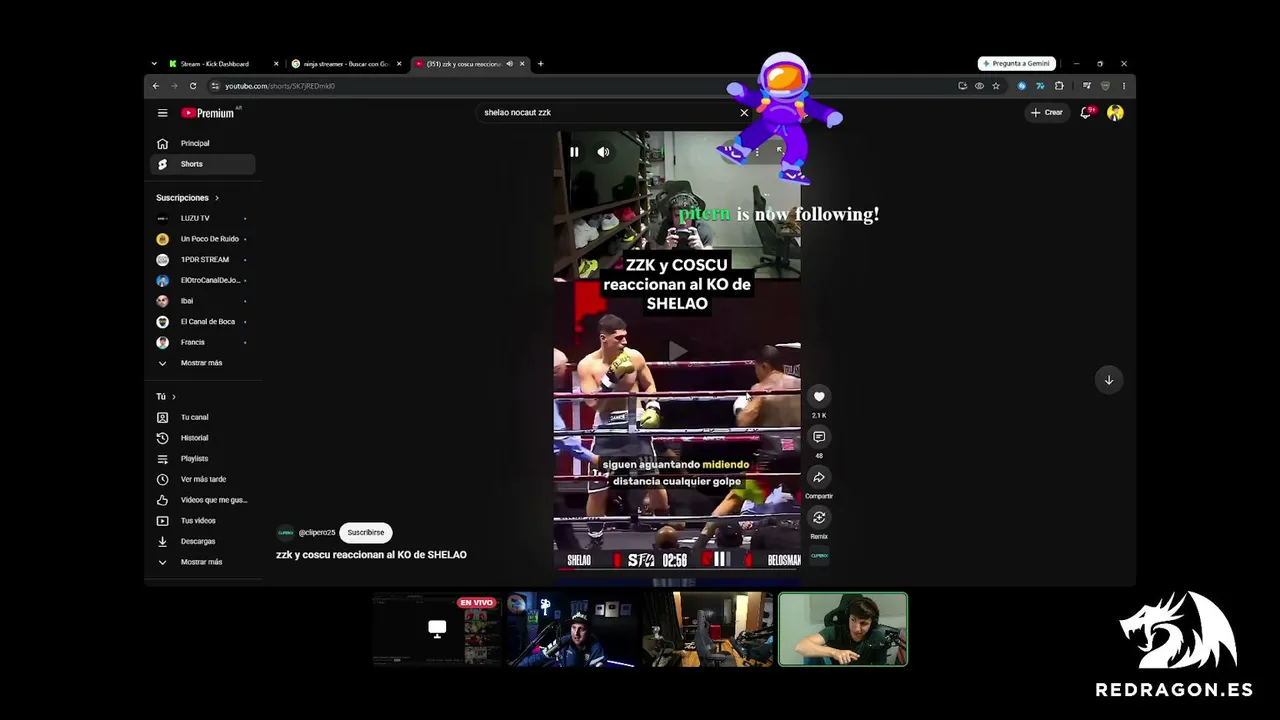Open Videos que me gustan
The height and width of the screenshot is (720, 1280).
tap(203, 500)
